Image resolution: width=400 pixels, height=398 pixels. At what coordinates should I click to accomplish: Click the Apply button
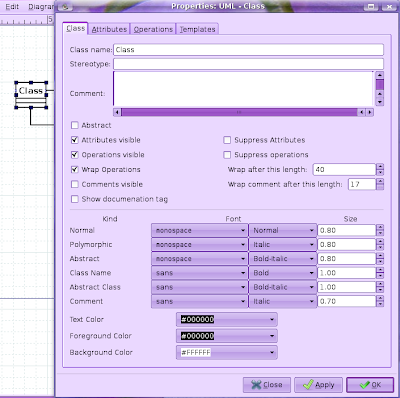click(x=318, y=385)
